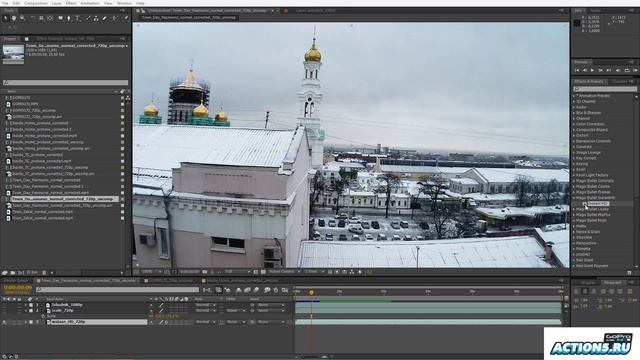
Task: Select the Hand tool
Action: 14,18
